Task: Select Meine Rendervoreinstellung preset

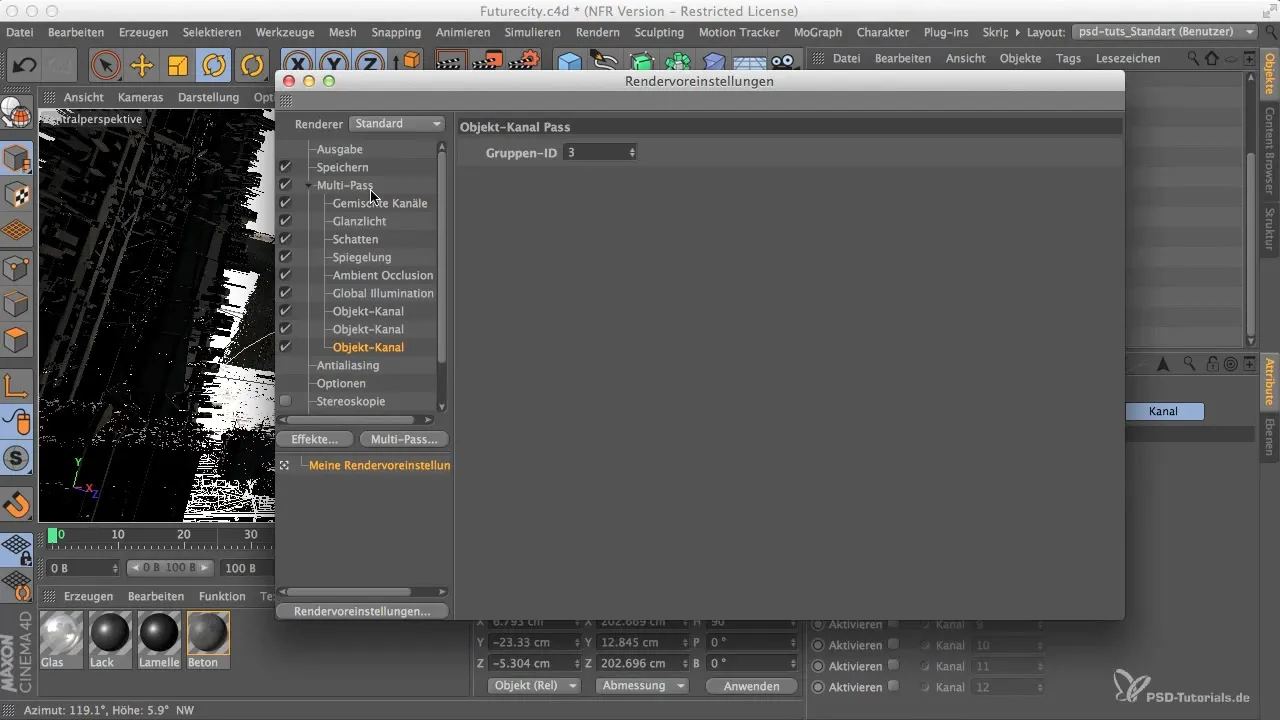Action: (x=379, y=465)
